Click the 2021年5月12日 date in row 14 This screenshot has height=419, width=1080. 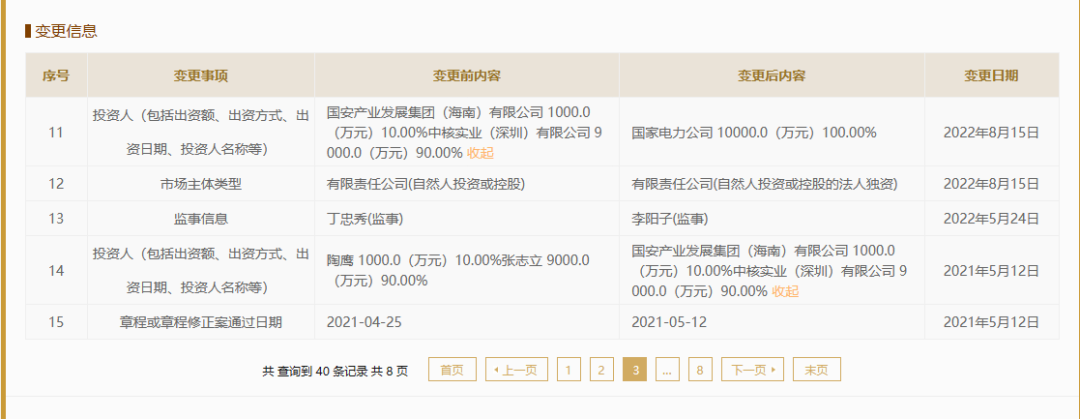click(x=991, y=271)
